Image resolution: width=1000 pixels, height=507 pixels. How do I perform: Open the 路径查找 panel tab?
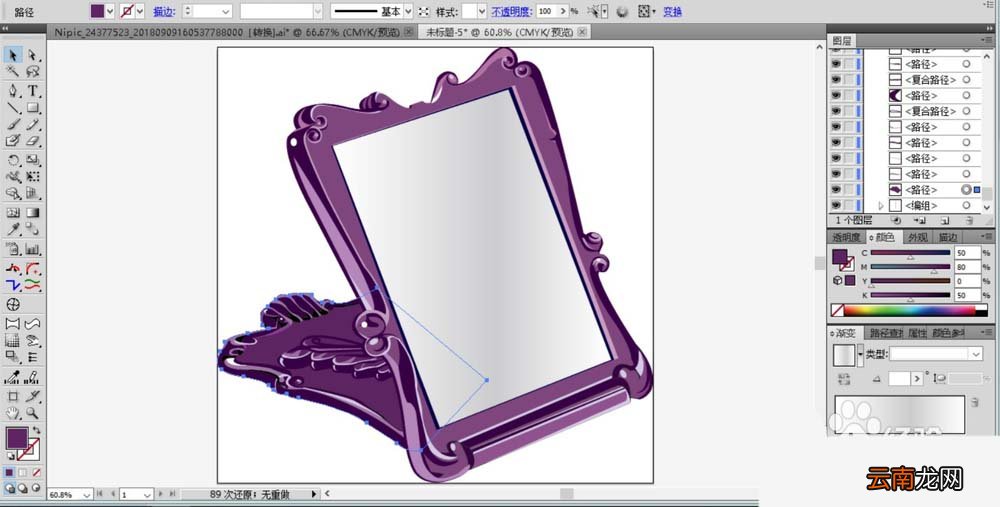(x=885, y=333)
